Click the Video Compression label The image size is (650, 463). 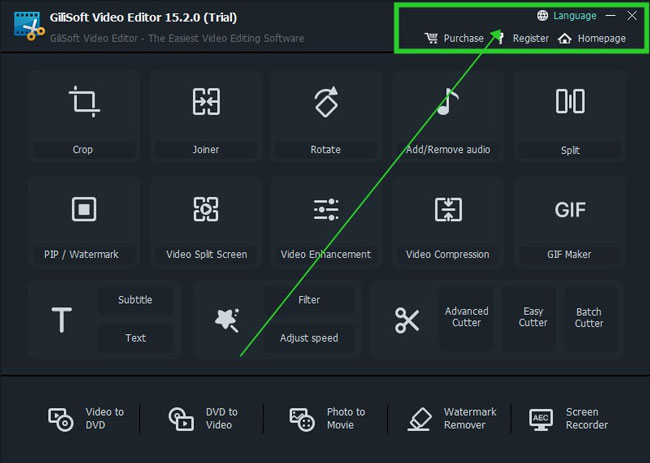(x=447, y=254)
